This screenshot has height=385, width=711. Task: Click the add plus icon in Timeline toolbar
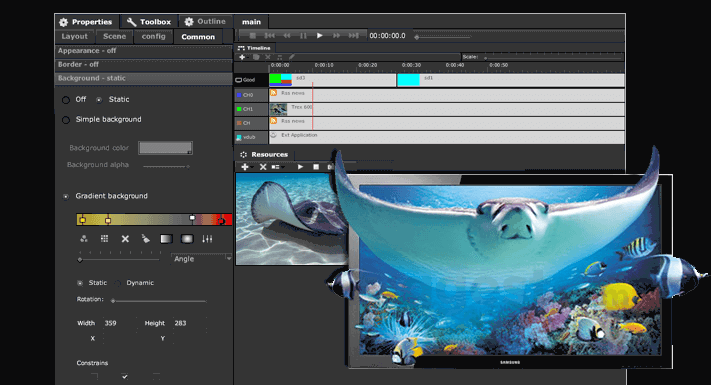(242, 57)
